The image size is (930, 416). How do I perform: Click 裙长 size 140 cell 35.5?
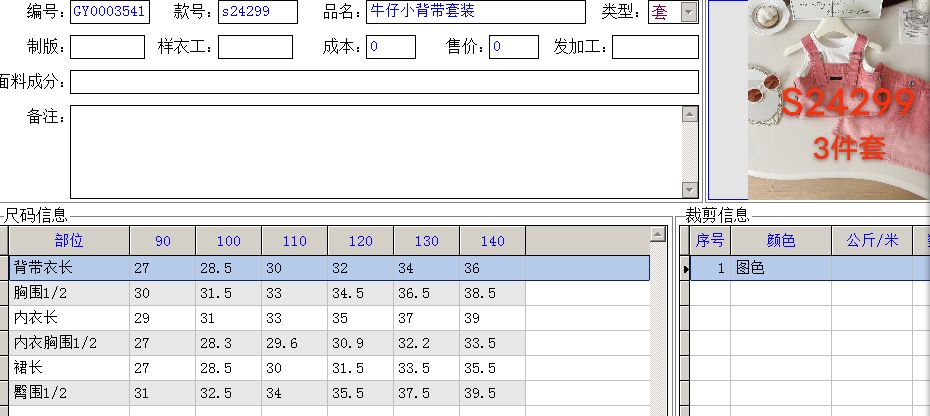(x=492, y=368)
